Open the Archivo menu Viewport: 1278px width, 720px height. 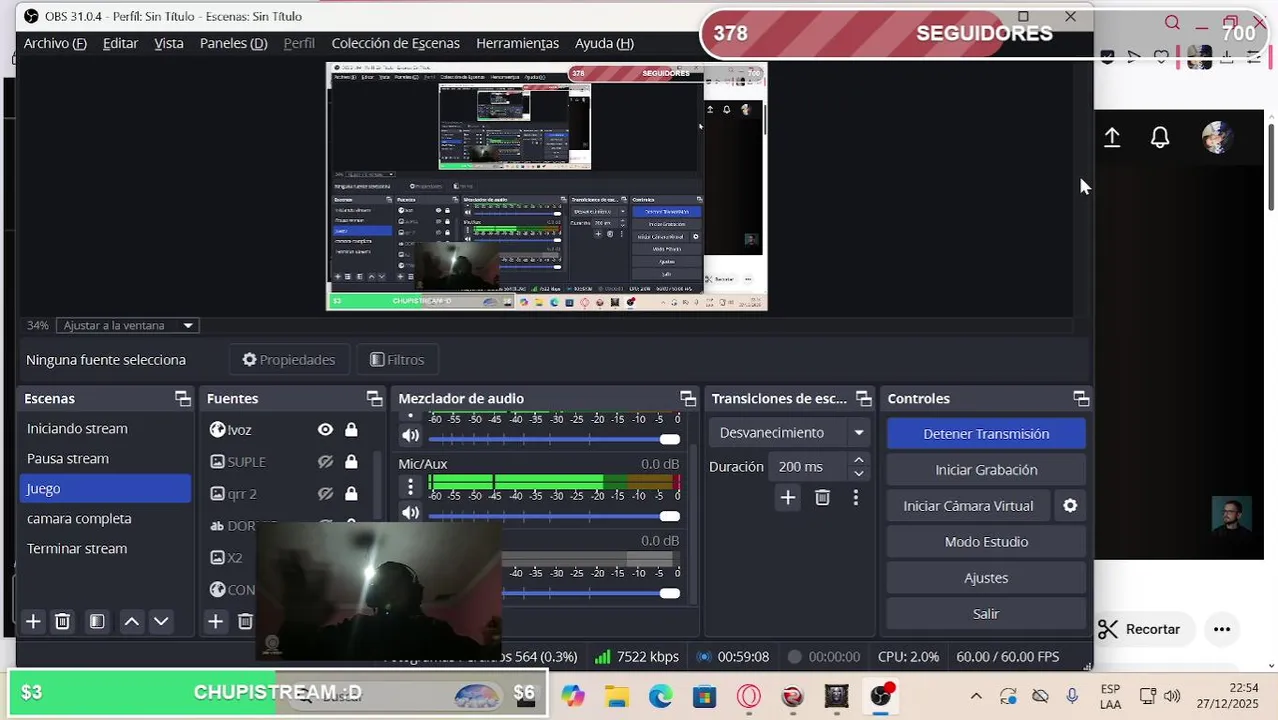(x=55, y=43)
